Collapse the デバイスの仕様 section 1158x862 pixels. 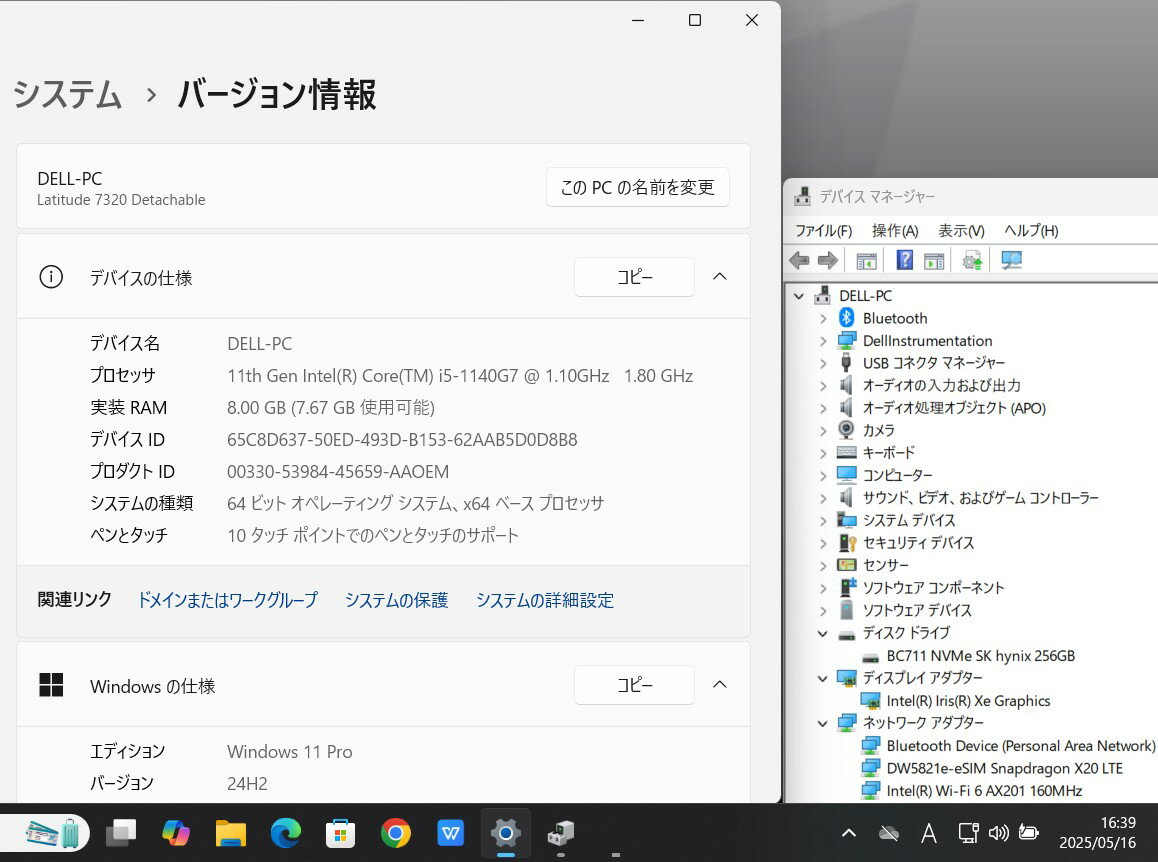(719, 277)
